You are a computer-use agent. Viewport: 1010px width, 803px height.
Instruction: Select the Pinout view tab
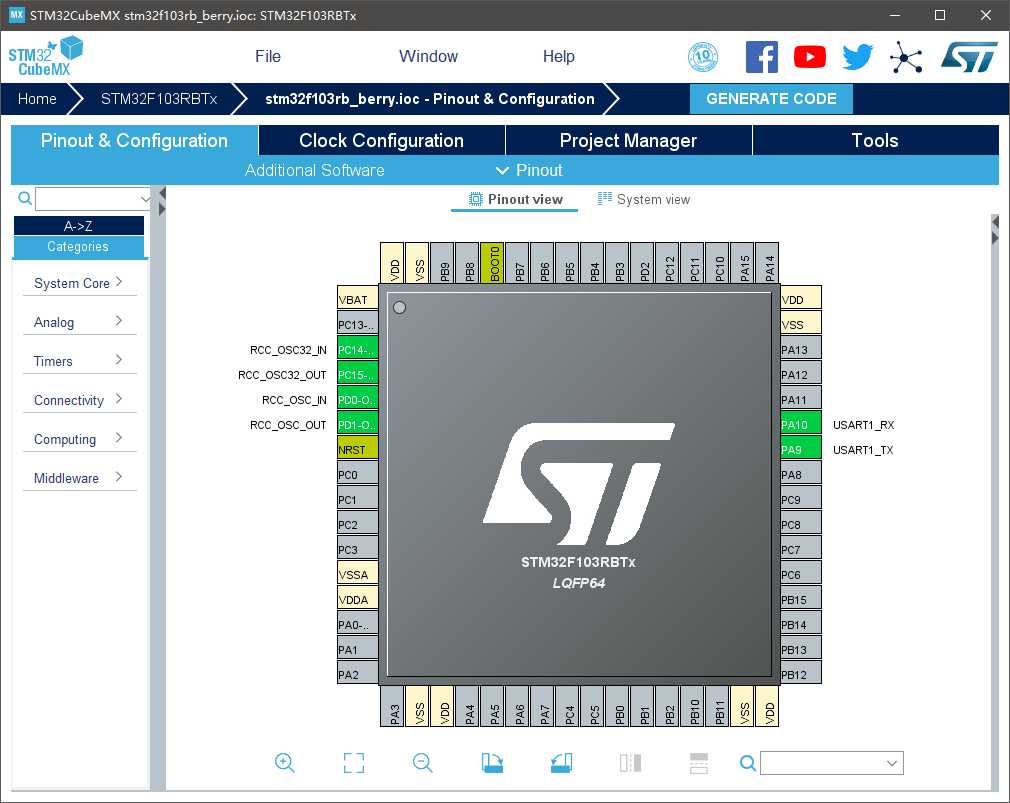click(515, 199)
